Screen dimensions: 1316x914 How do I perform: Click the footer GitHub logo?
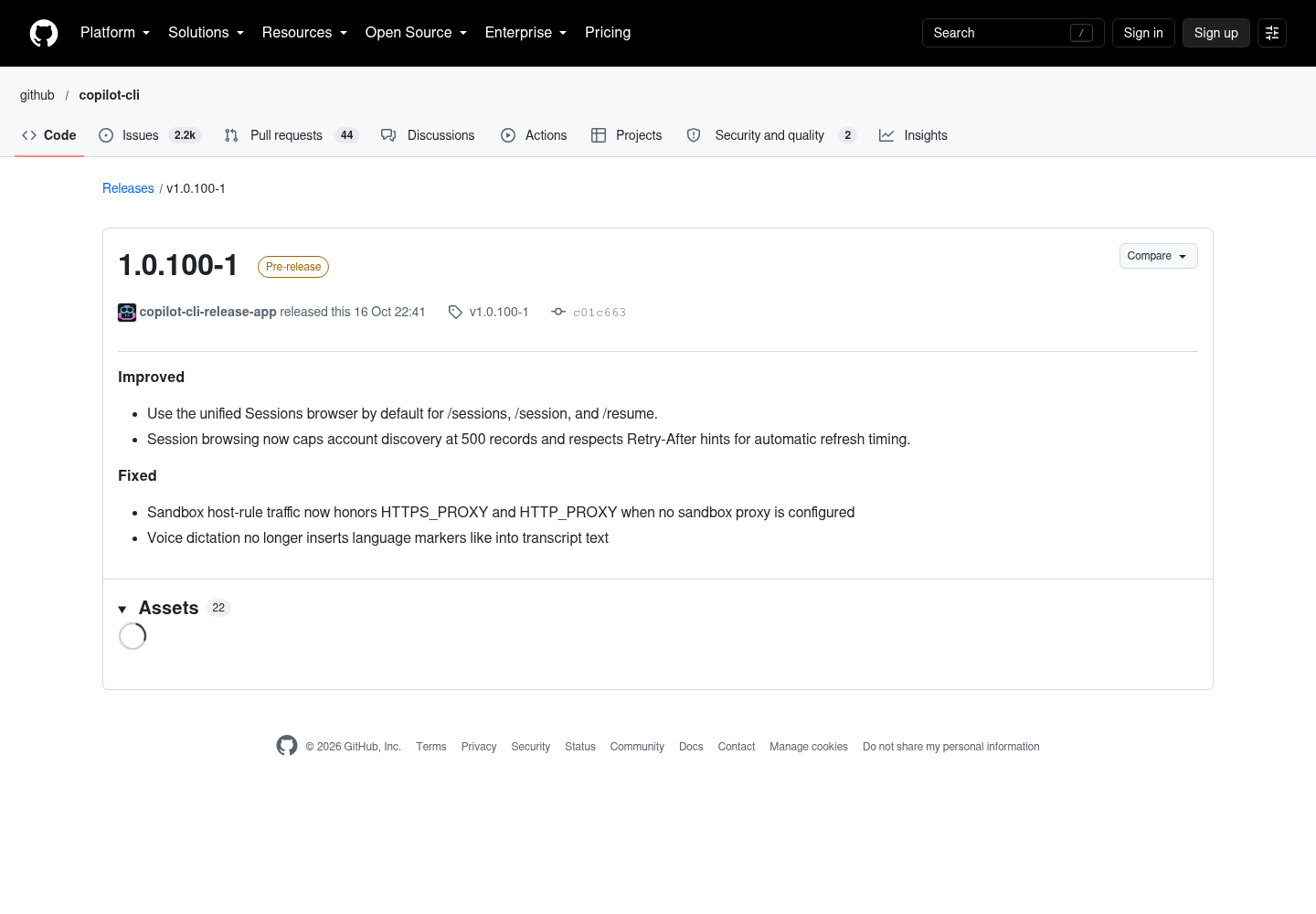tap(287, 746)
